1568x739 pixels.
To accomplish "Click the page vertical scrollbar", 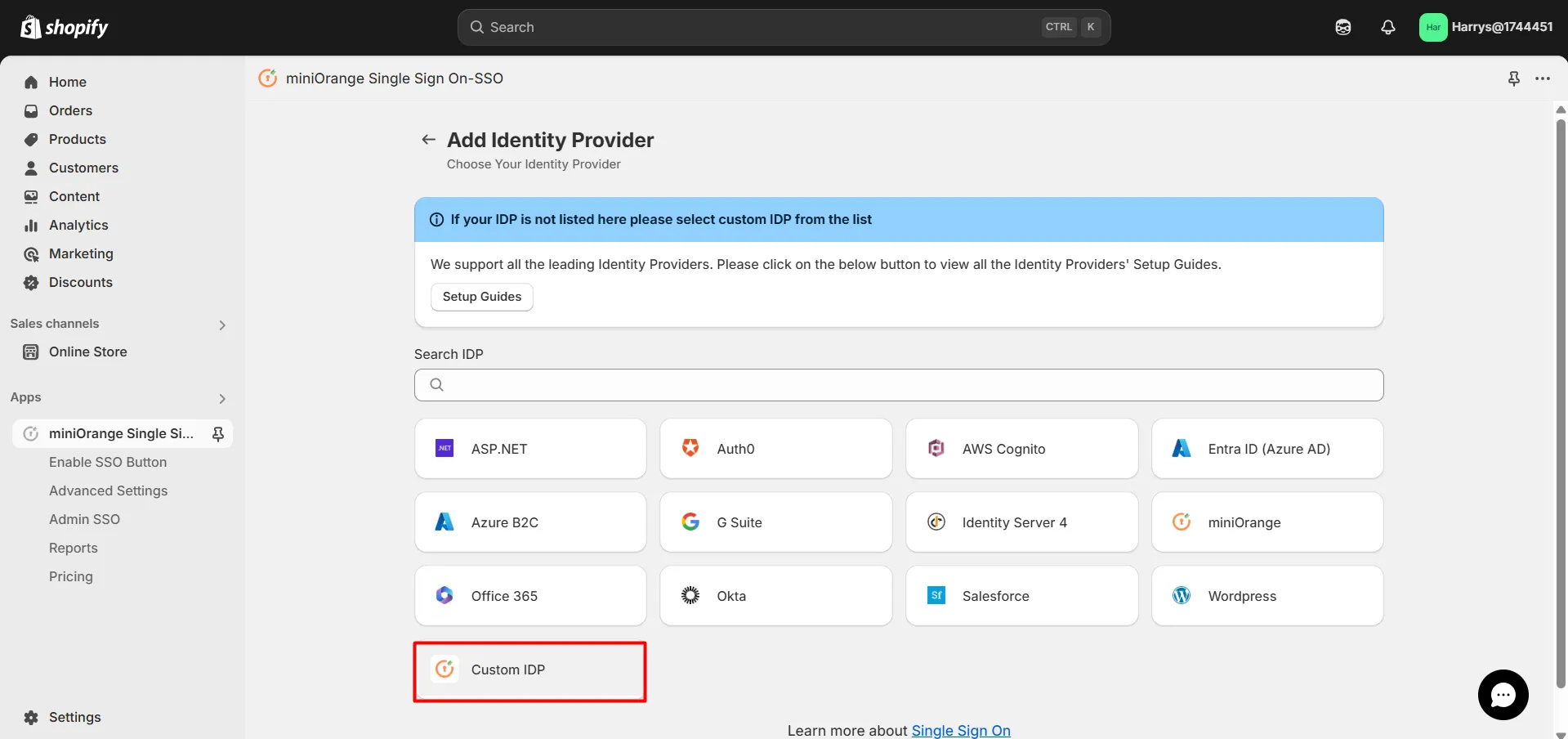I will 1561,405.
